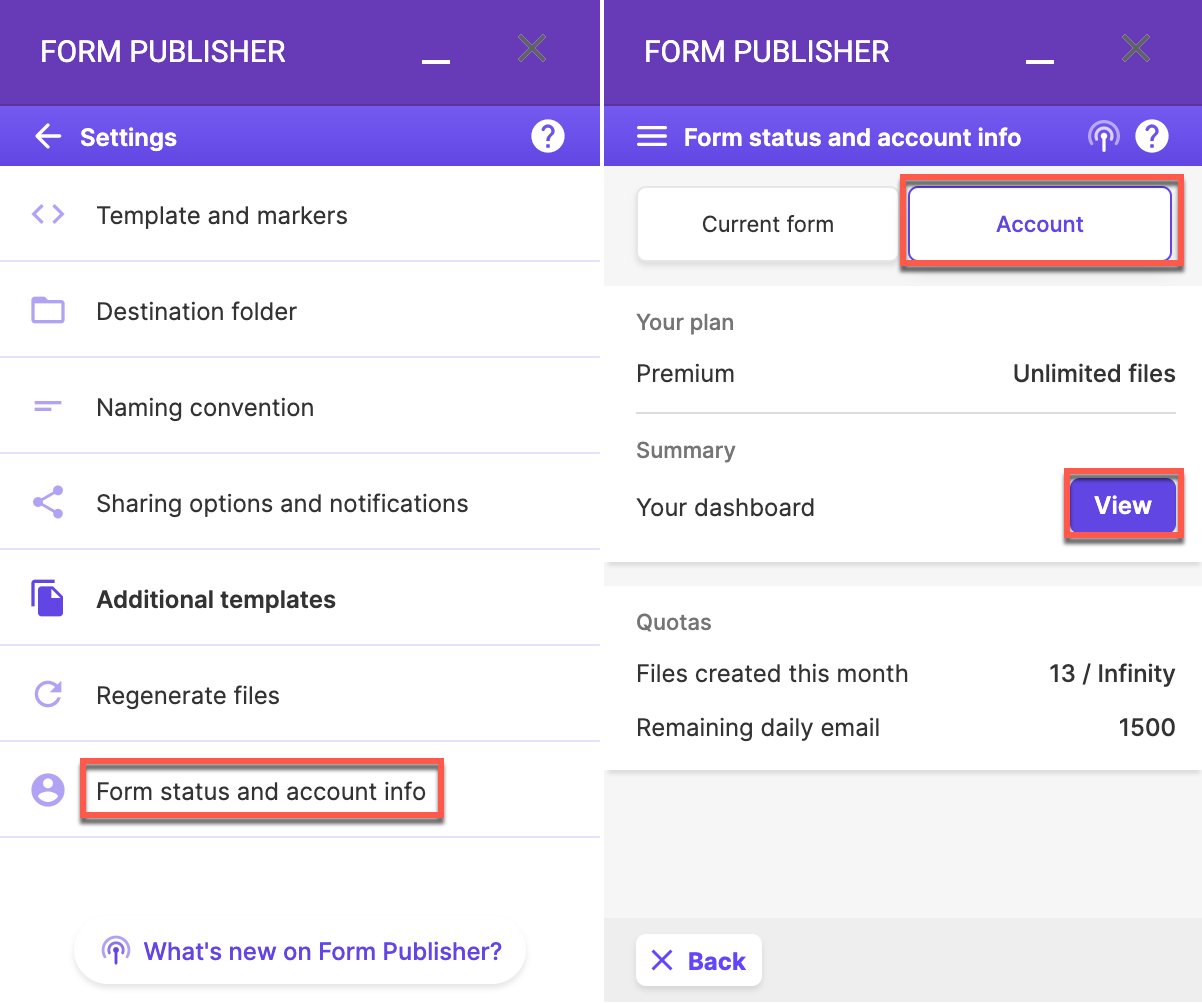Click the Your dashboard label

pos(726,507)
